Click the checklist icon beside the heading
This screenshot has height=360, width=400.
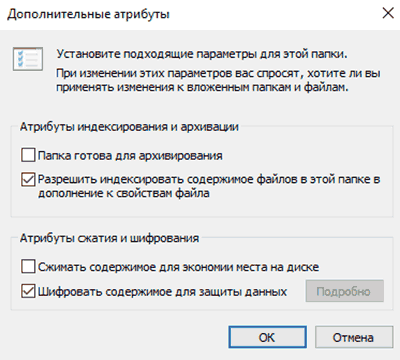[x=28, y=59]
